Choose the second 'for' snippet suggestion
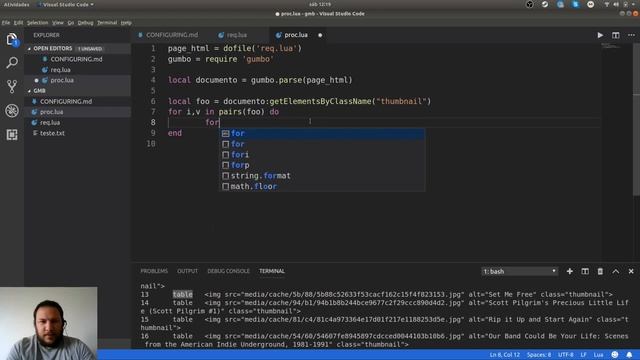 point(322,144)
